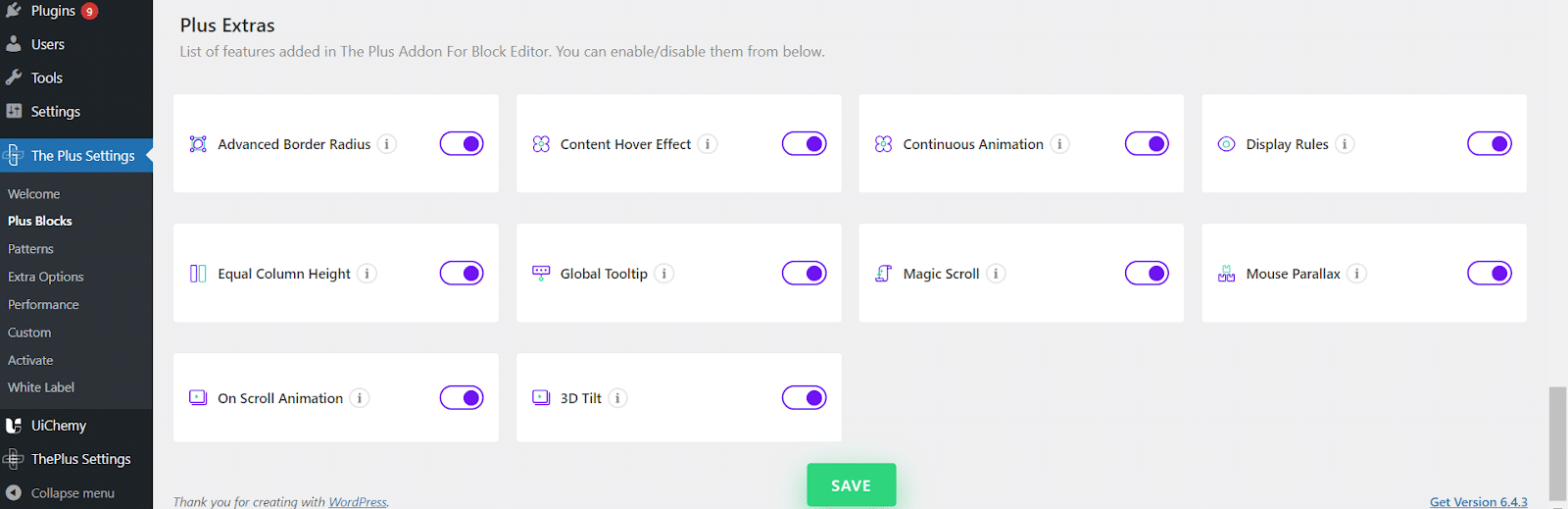Open the Performance submenu page
The image size is (1568, 509).
pos(44,305)
